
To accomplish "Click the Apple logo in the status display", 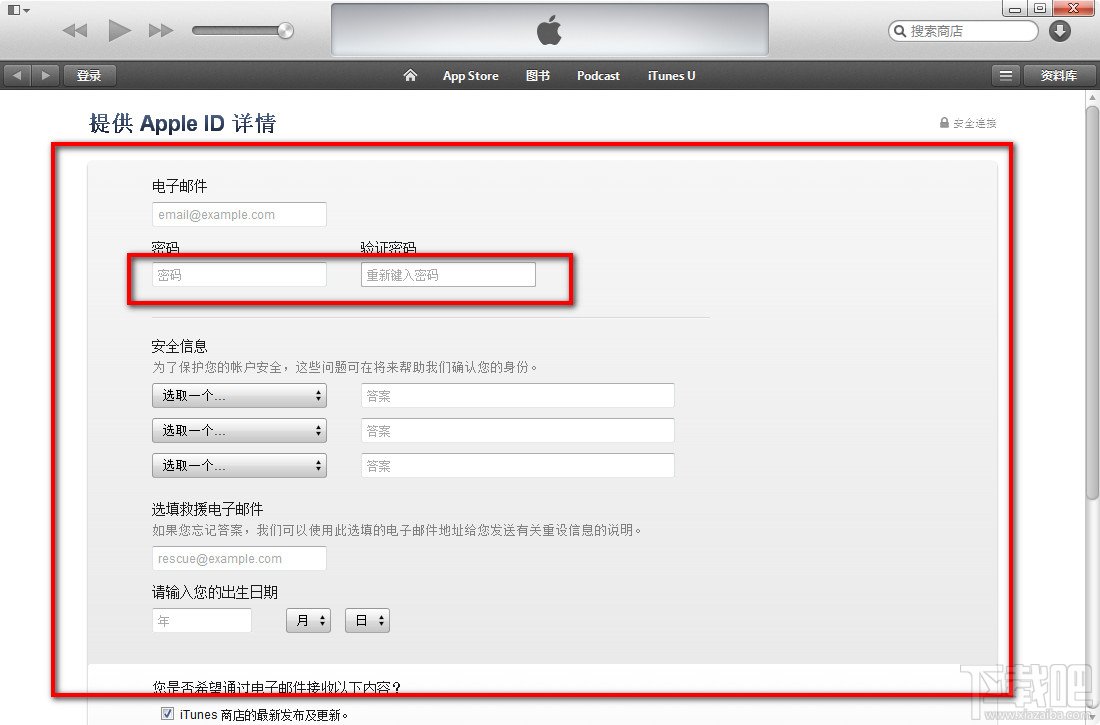I will 549,31.
